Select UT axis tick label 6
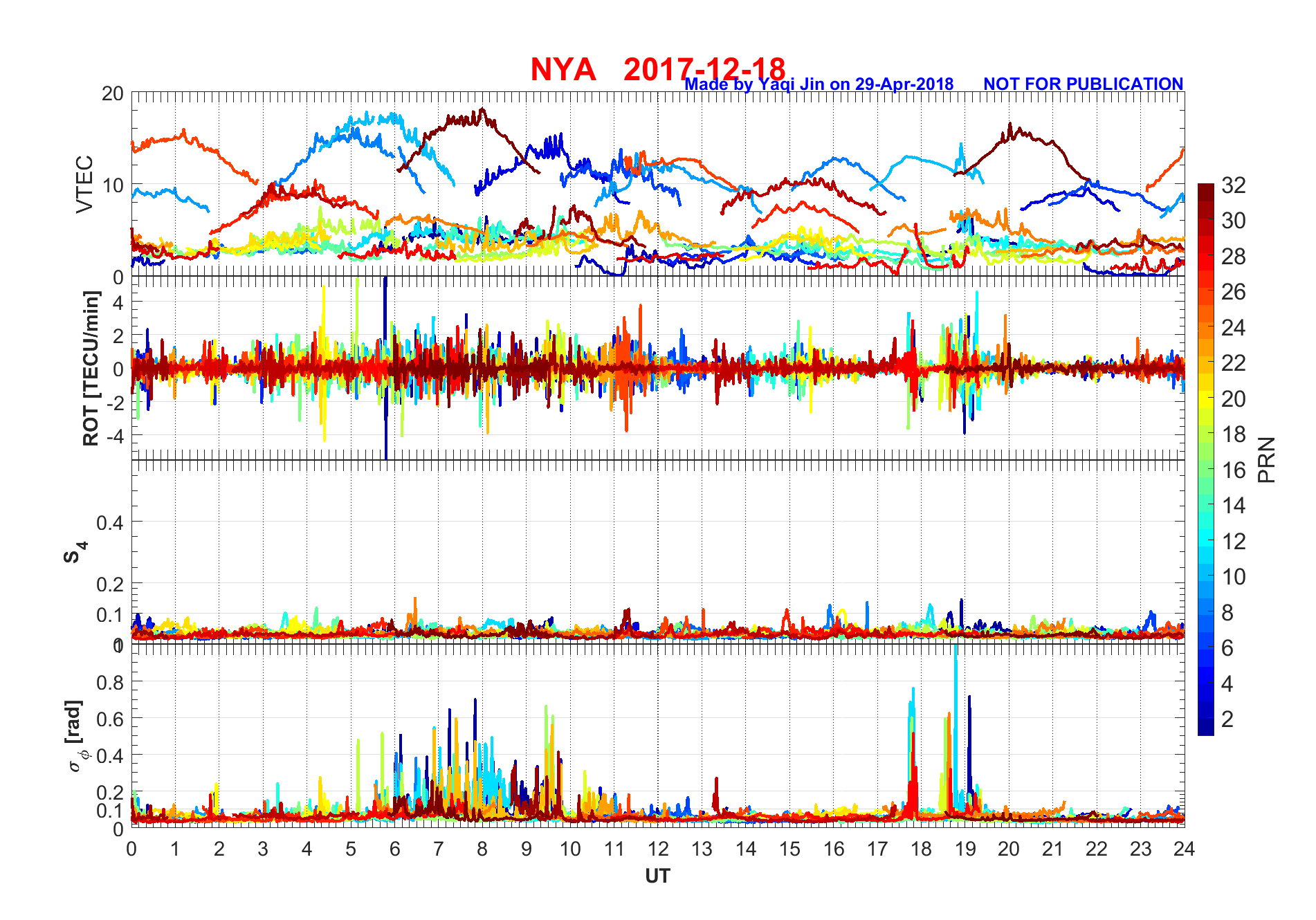1316x920 pixels. click(x=394, y=849)
